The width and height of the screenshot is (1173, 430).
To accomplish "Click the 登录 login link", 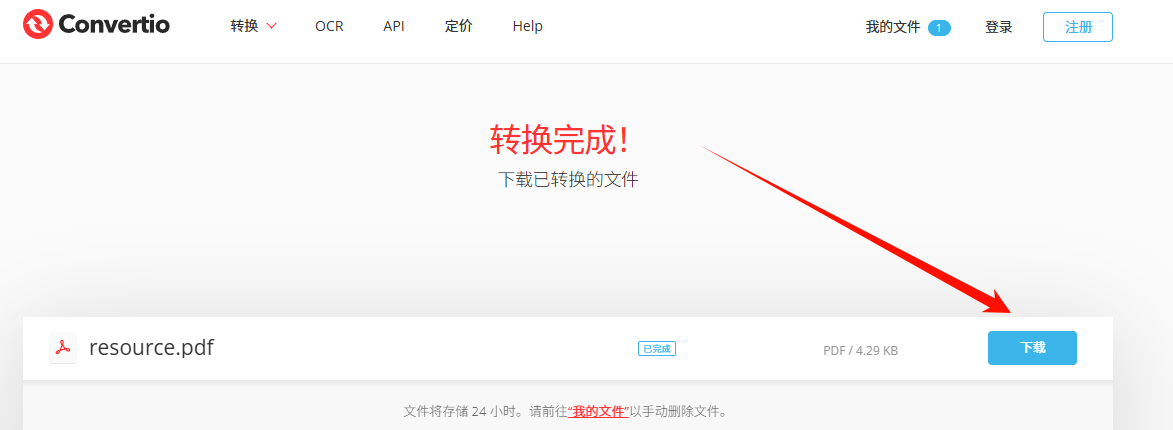I will [x=999, y=28].
